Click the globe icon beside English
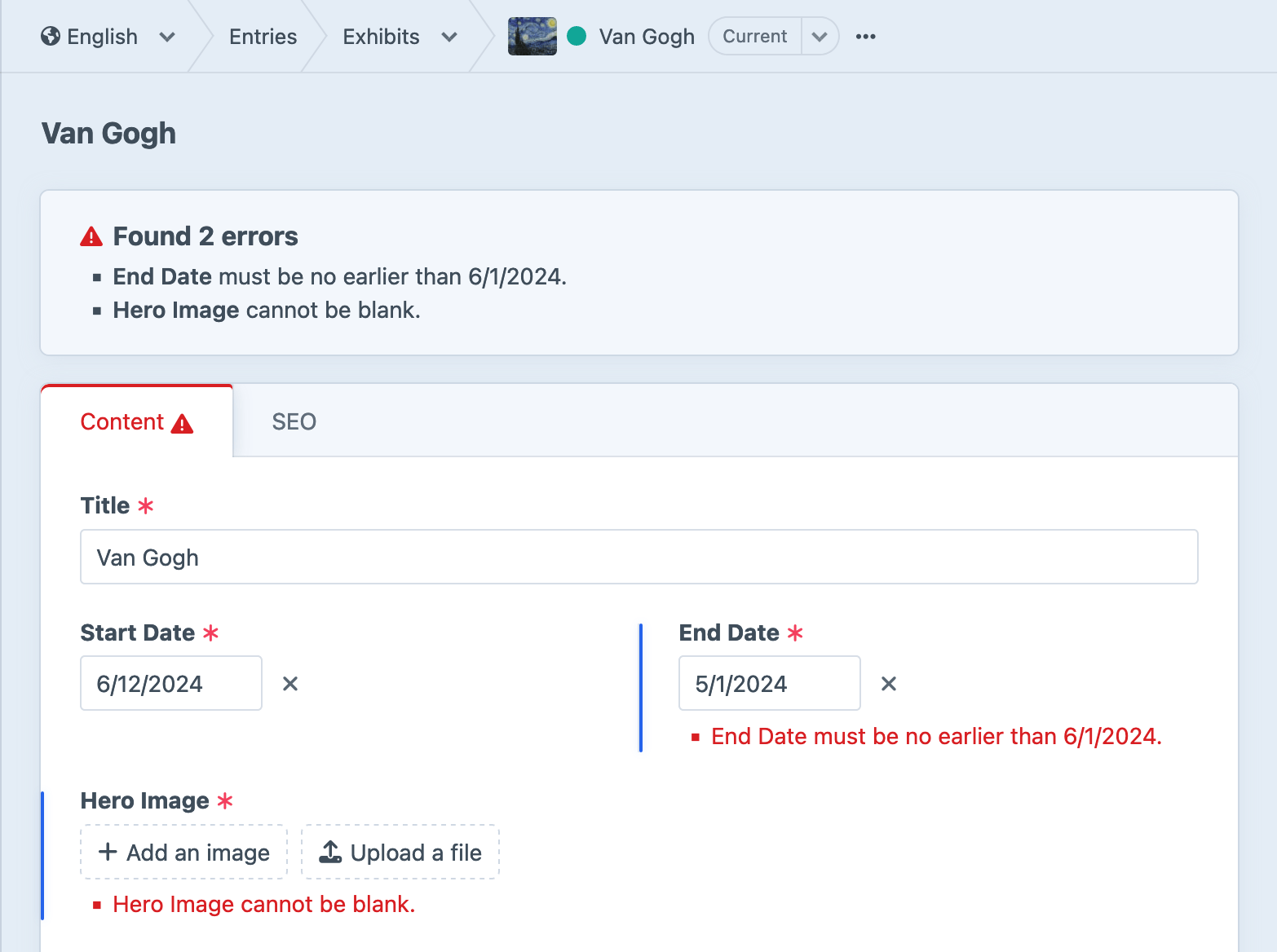 click(x=51, y=37)
